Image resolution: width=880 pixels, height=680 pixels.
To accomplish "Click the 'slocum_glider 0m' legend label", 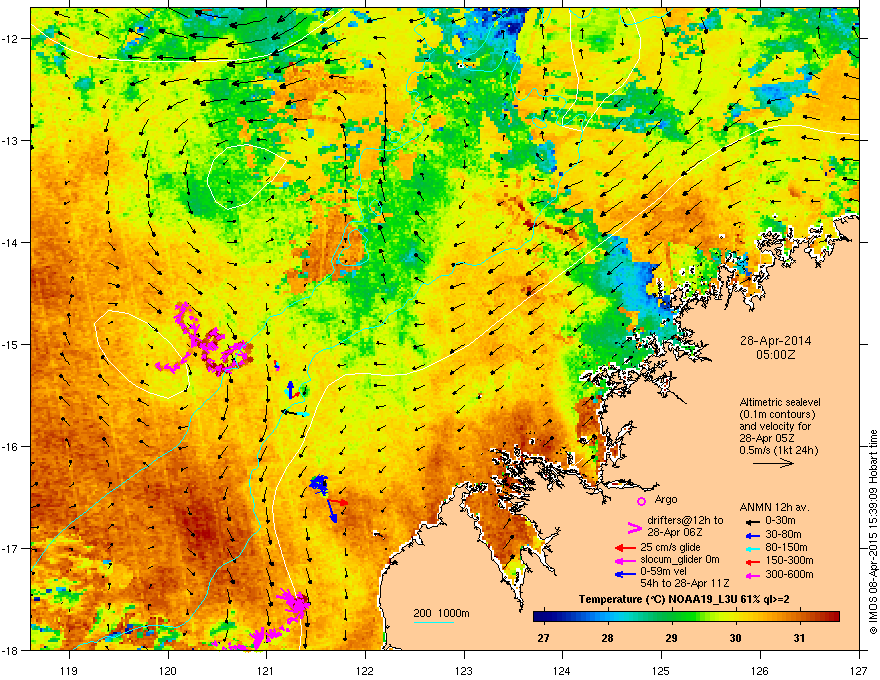I will (680, 560).
